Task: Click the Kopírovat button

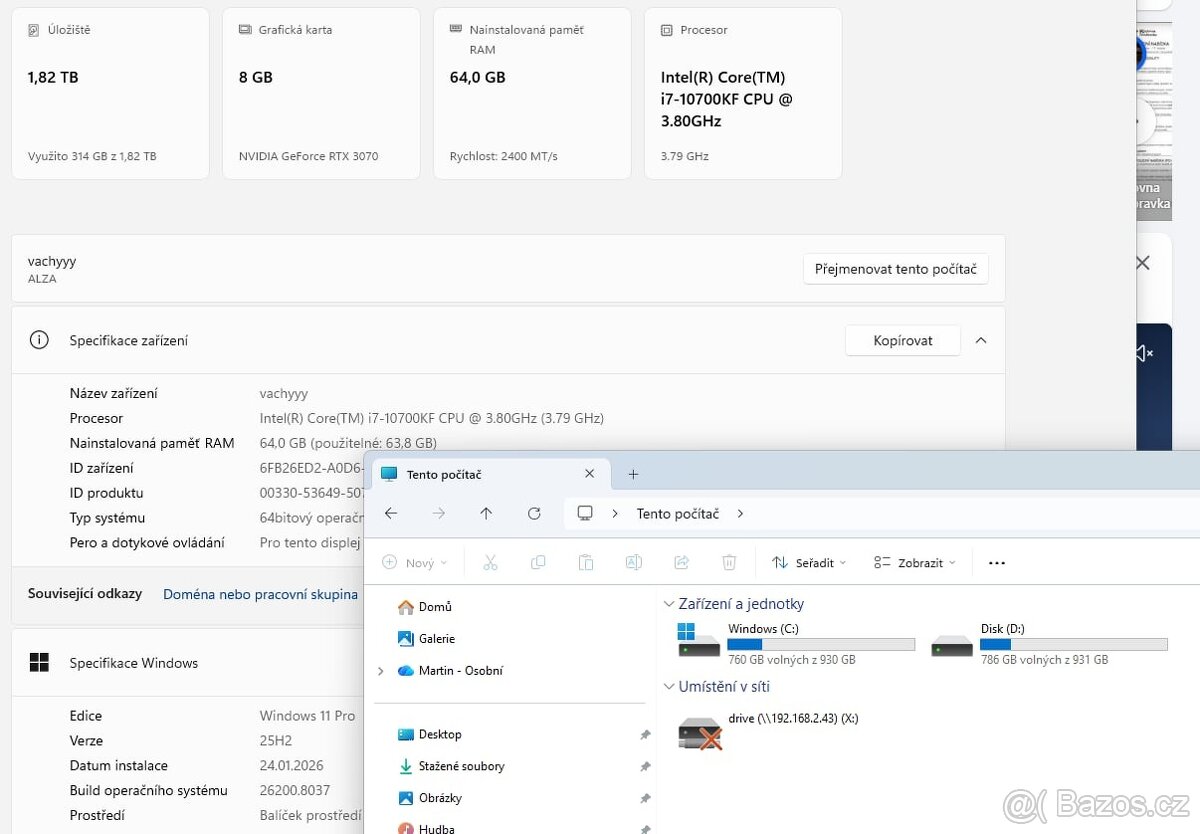Action: (903, 340)
